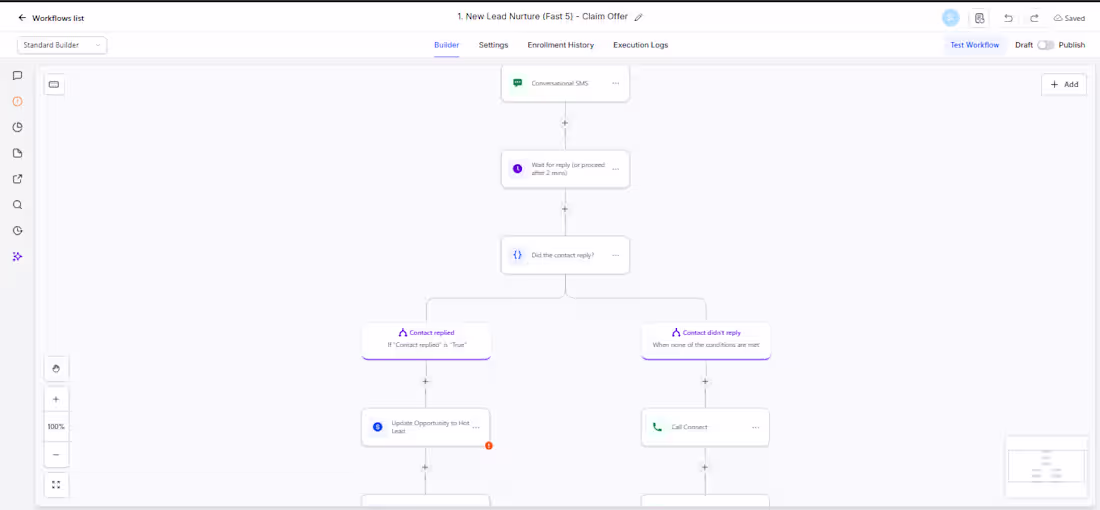This screenshot has width=1100, height=510.
Task: Open the three-dot menu on Conversational SMS
Action: [x=615, y=83]
